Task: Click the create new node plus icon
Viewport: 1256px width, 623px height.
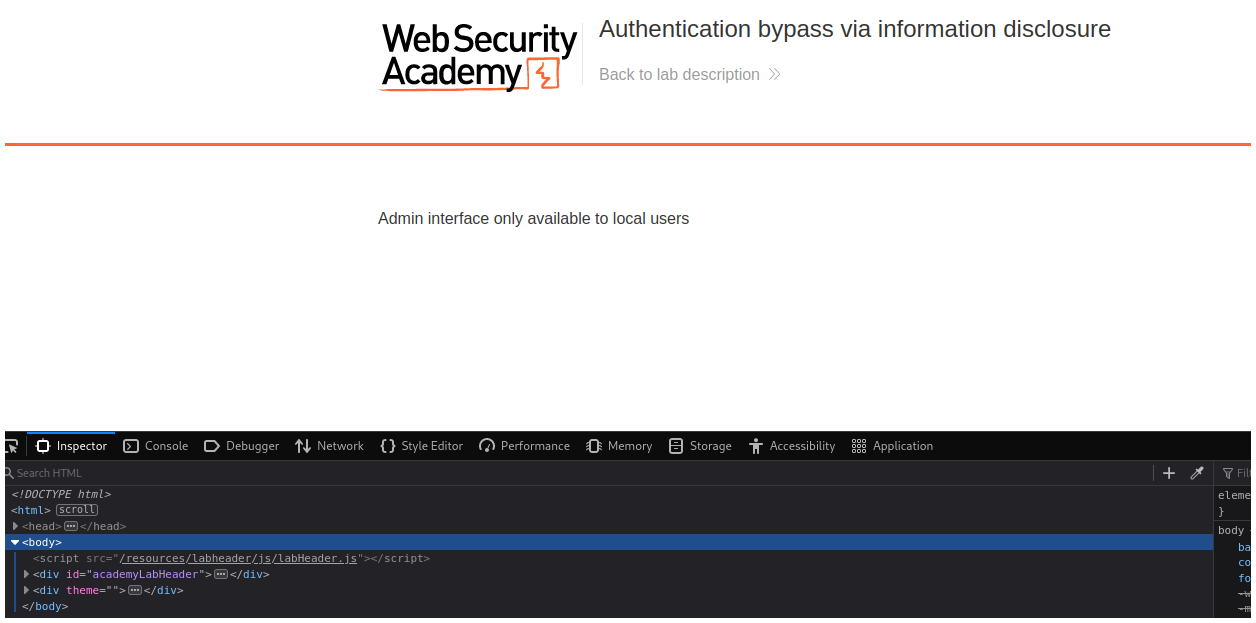Action: (x=1169, y=473)
